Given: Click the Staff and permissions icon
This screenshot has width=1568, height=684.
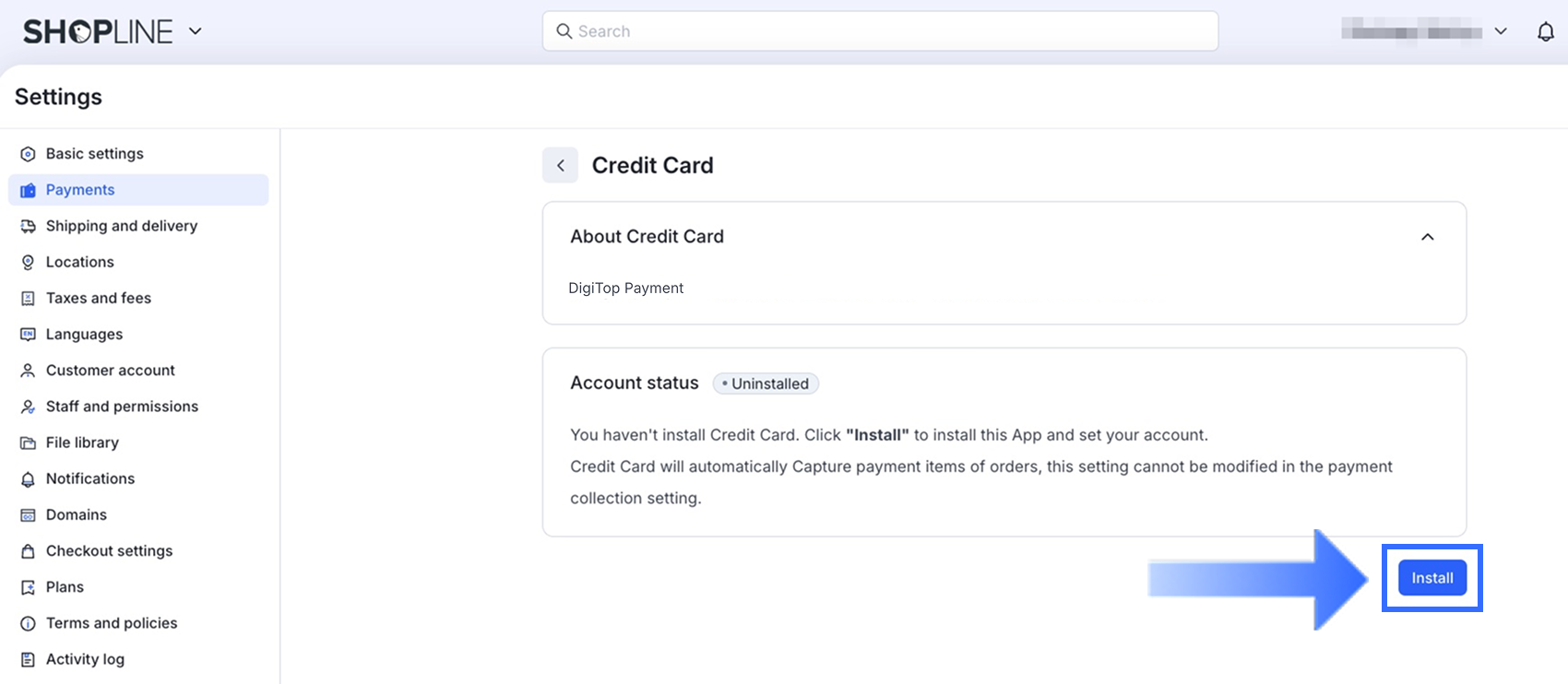Looking at the screenshot, I should pyautogui.click(x=28, y=407).
